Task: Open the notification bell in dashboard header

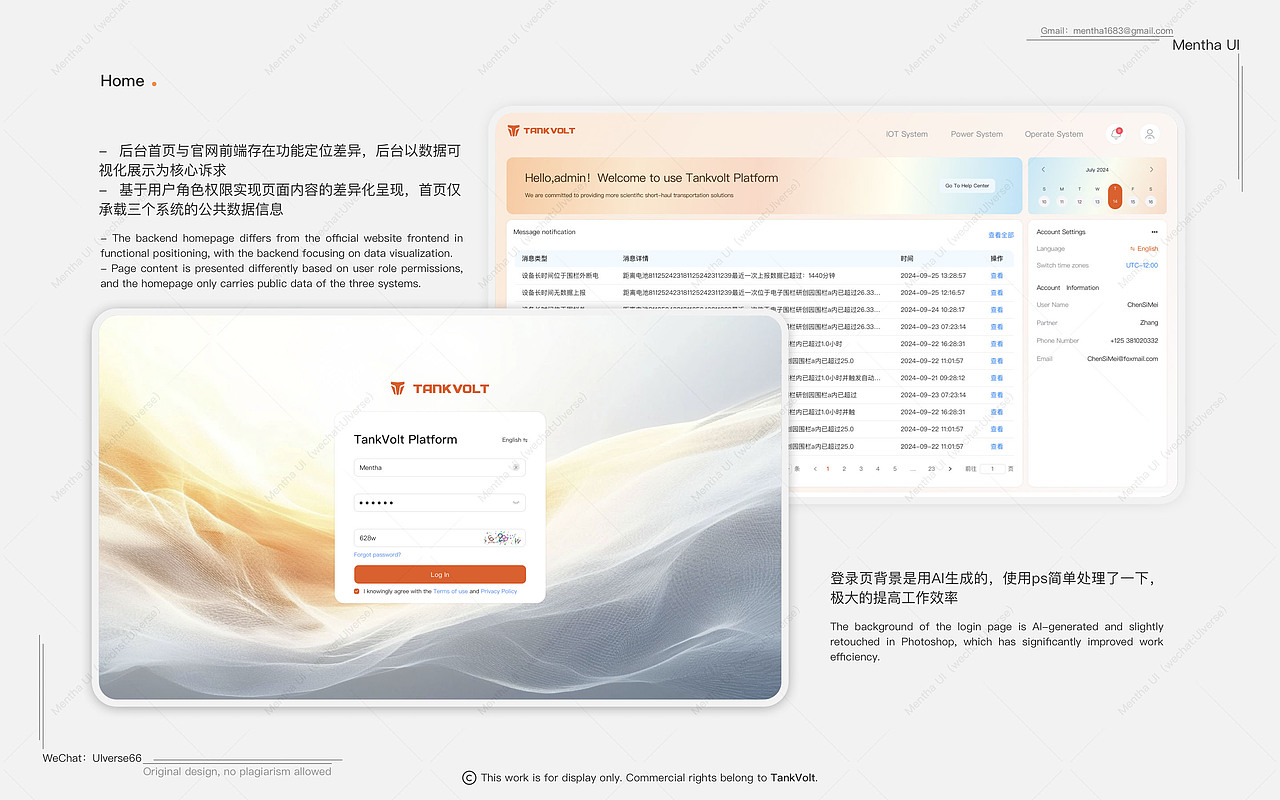Action: pyautogui.click(x=1116, y=134)
